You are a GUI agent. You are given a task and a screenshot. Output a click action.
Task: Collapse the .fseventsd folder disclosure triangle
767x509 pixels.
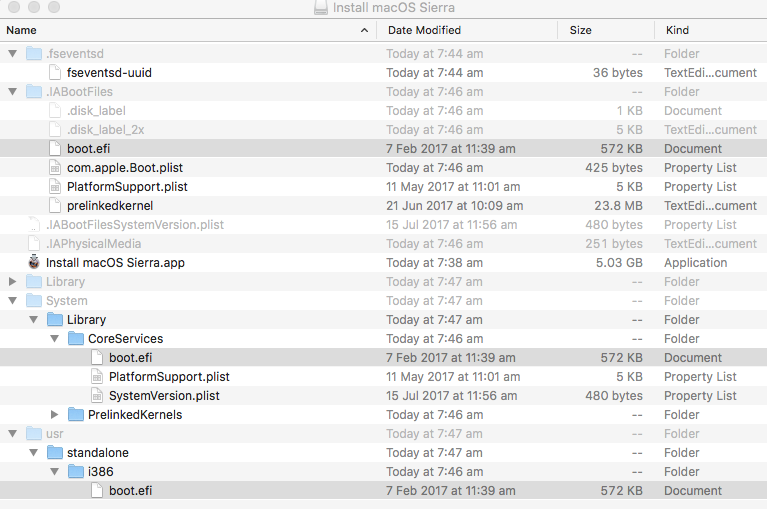(13, 53)
